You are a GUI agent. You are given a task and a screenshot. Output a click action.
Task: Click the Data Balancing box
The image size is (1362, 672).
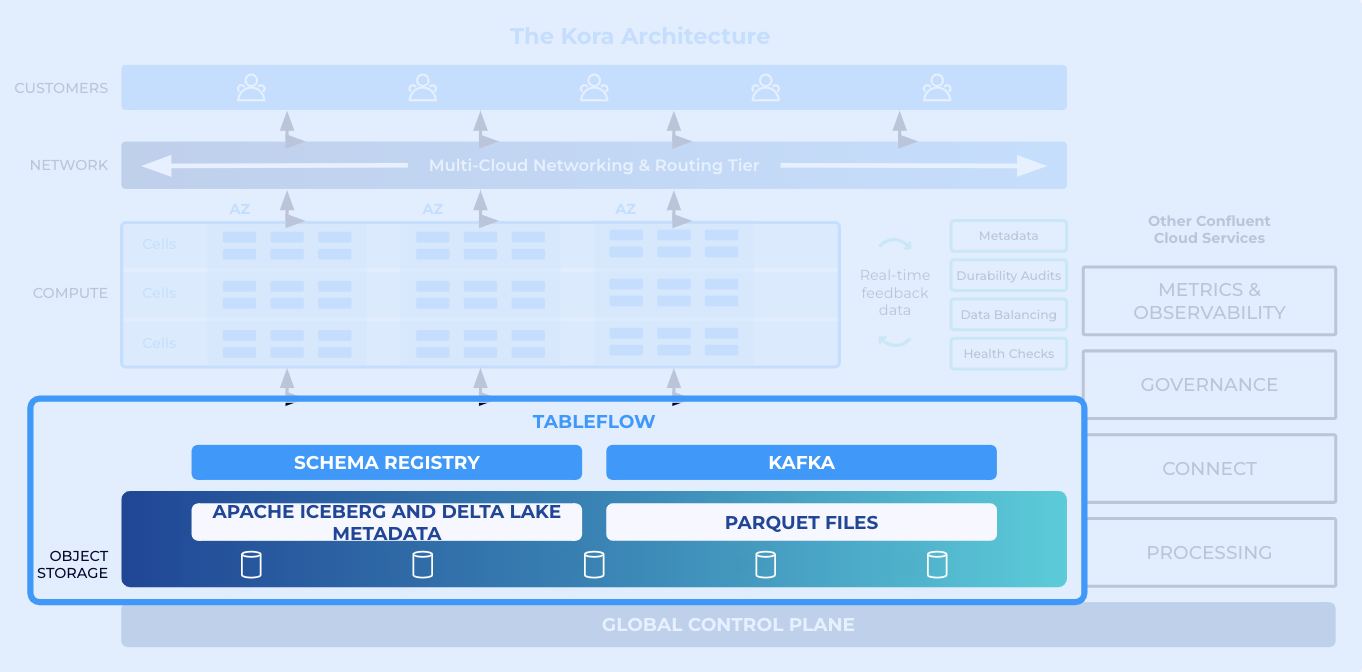pyautogui.click(x=1008, y=315)
